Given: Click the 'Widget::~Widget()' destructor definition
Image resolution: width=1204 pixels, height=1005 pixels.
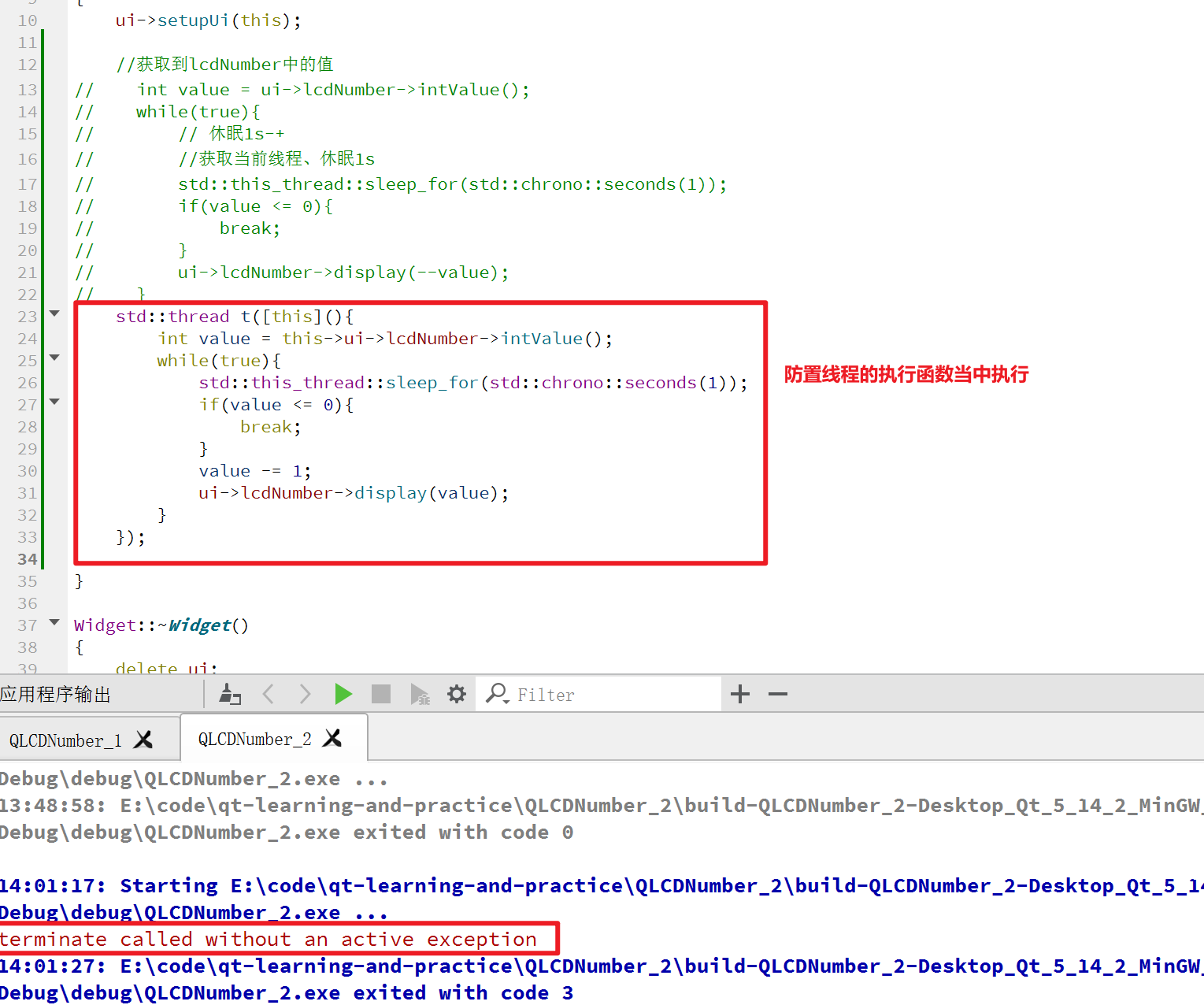Looking at the screenshot, I should coord(161,625).
